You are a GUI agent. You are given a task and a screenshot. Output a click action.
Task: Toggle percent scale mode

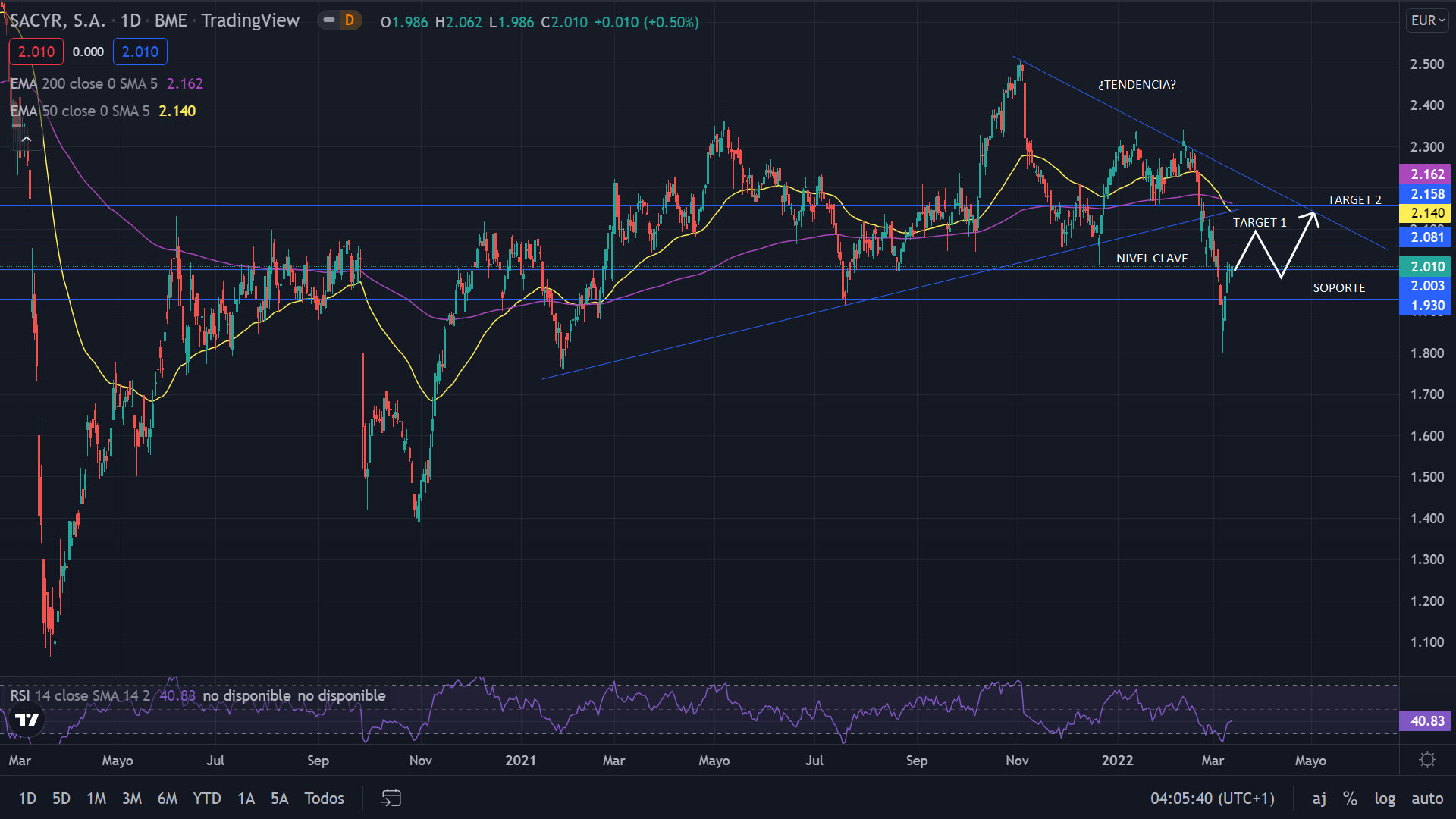[1350, 799]
